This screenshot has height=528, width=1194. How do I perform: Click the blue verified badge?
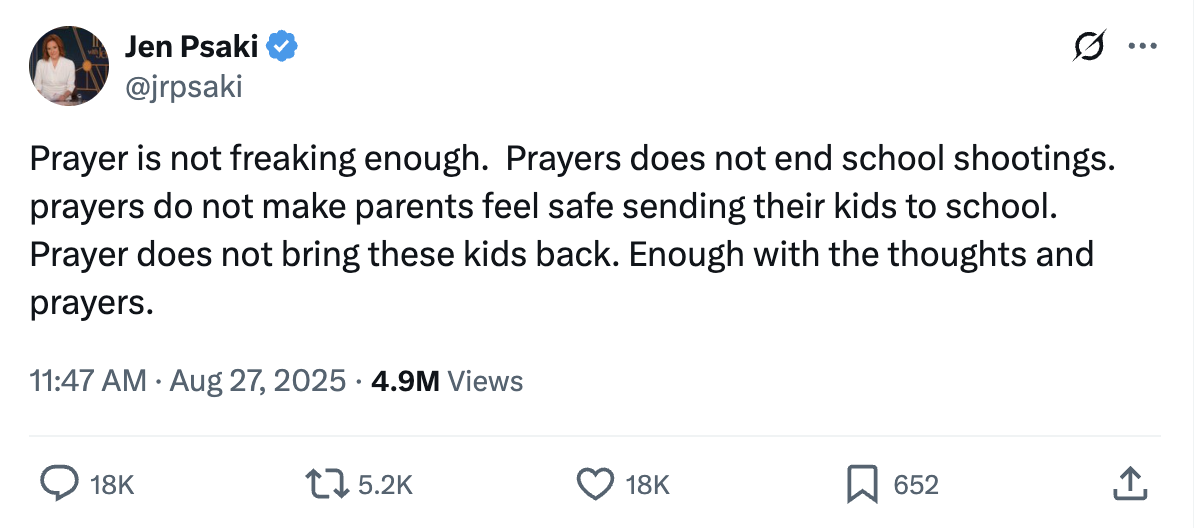coord(282,46)
